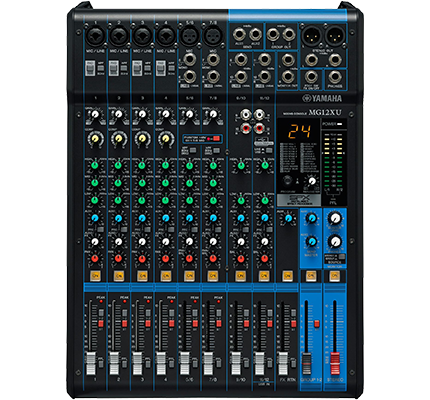430x400 pixels.
Task: Toggle the Group 1-2 red ST button
Action: 317,324
